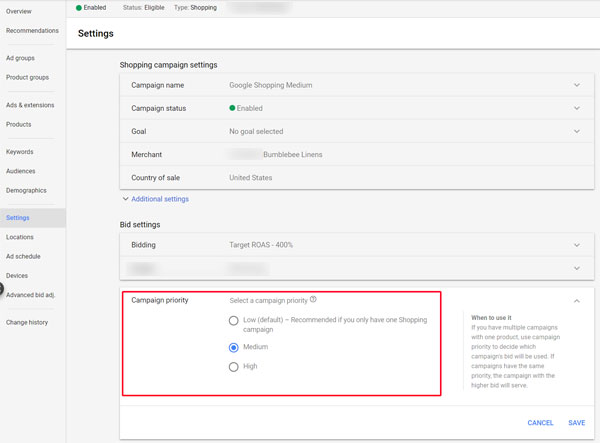Choose the High priority radio button

pyautogui.click(x=233, y=367)
